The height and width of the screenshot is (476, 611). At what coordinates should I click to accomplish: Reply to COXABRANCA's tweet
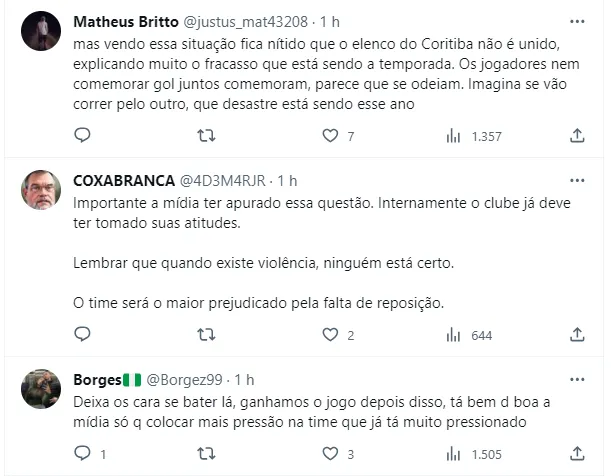point(83,335)
